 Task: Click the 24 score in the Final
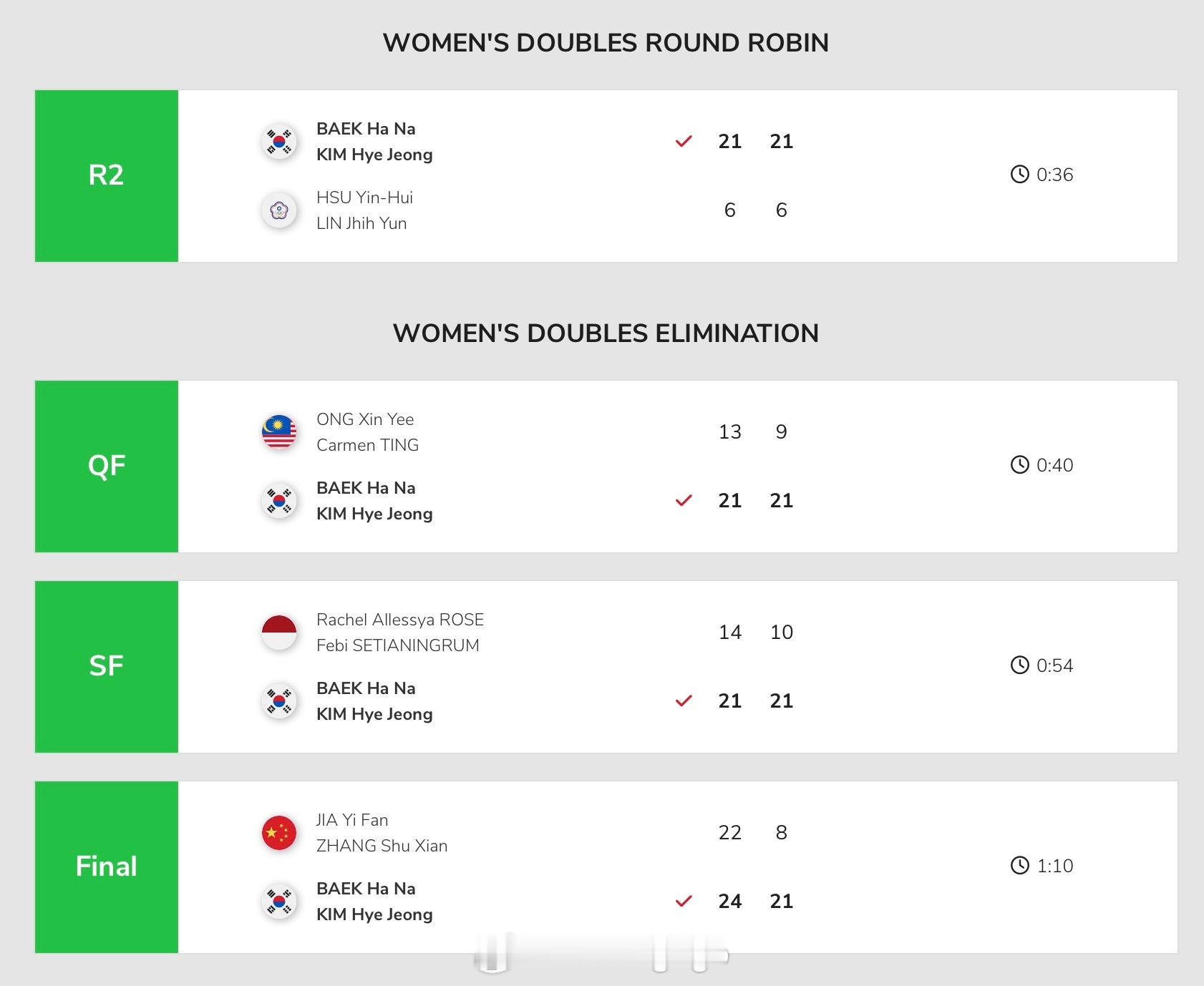tap(729, 901)
